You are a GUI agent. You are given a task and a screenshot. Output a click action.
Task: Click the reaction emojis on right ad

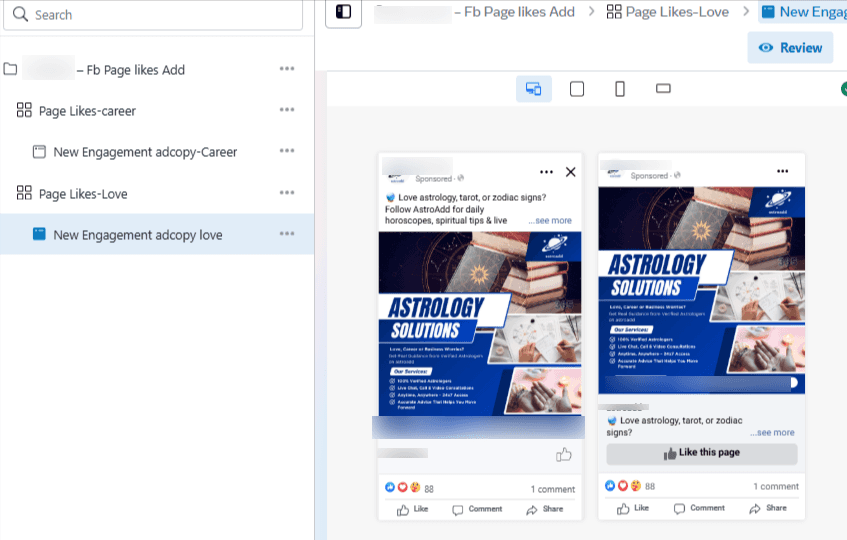(x=623, y=485)
